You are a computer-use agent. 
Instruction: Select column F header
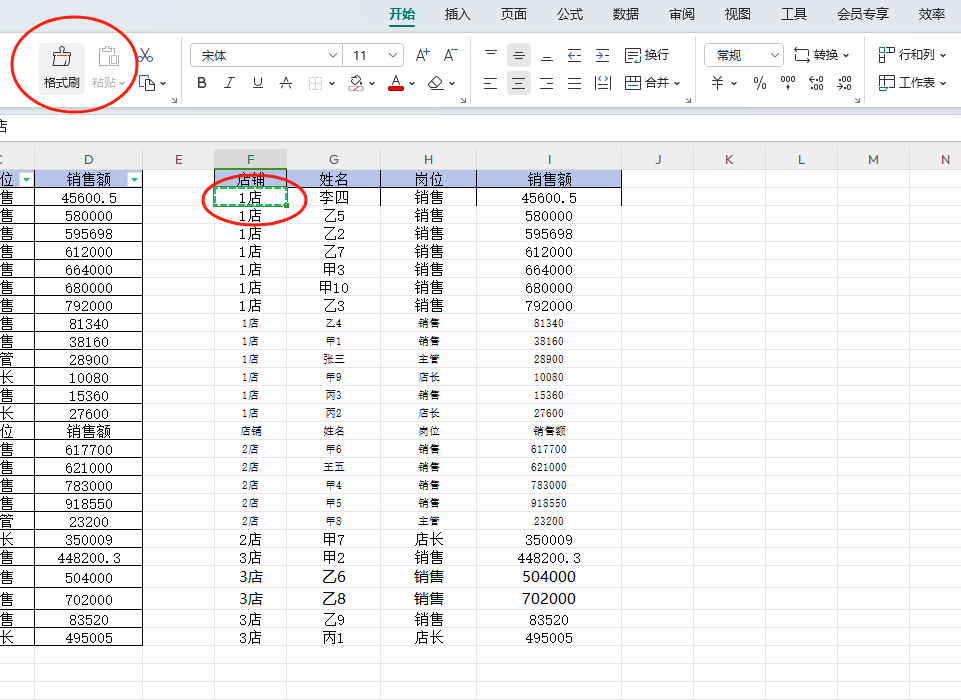(x=251, y=159)
